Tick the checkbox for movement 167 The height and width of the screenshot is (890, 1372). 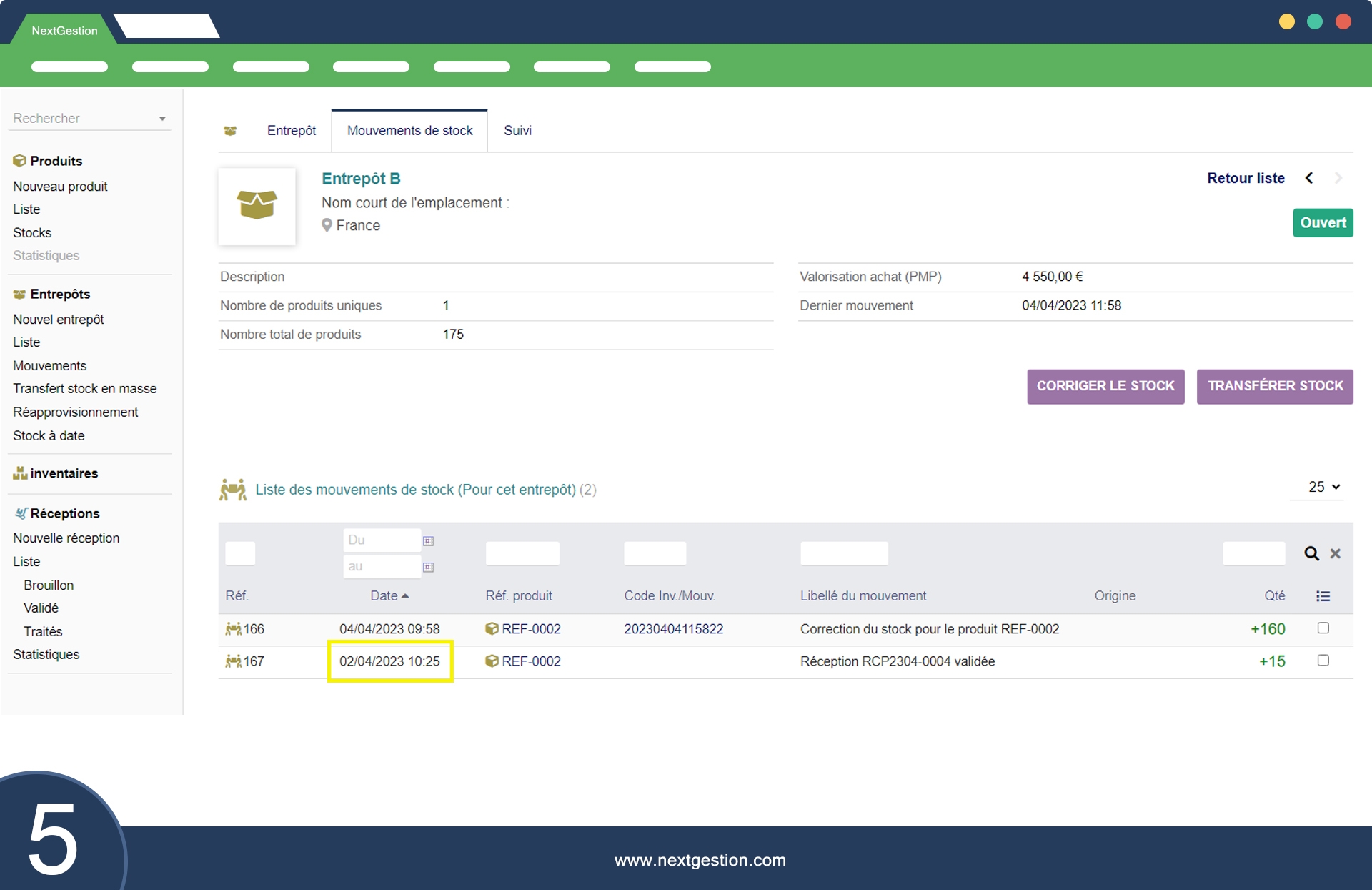(1323, 661)
